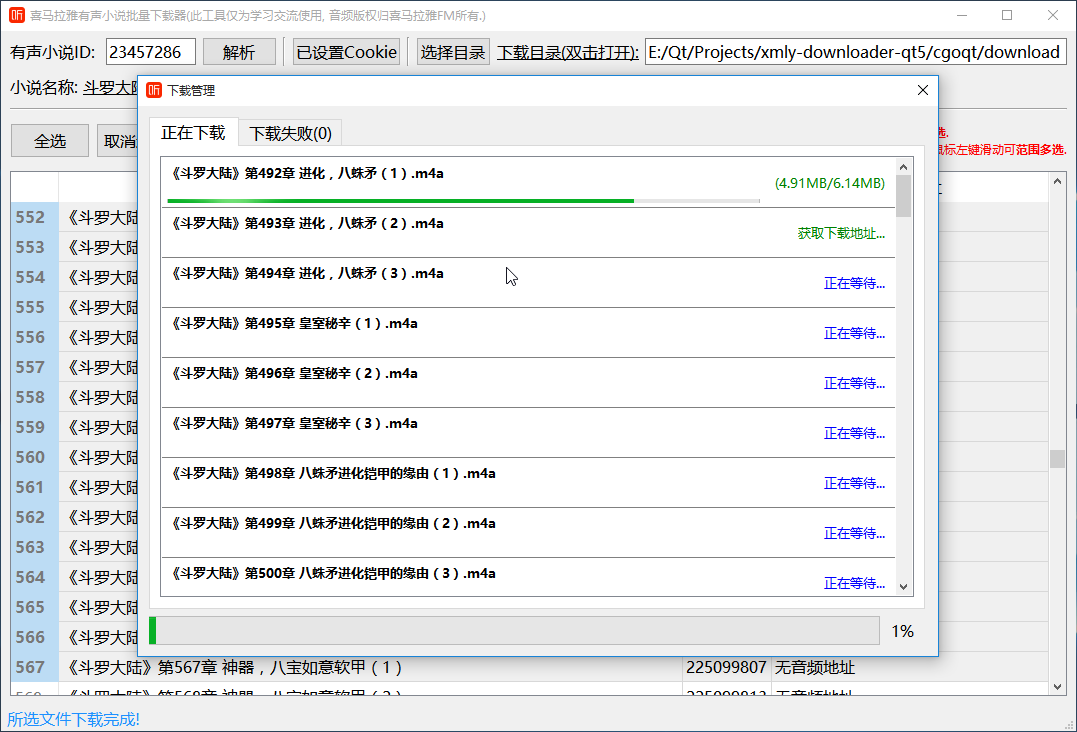
Task: Click the main table scroll-down arrow
Action: click(x=1057, y=687)
